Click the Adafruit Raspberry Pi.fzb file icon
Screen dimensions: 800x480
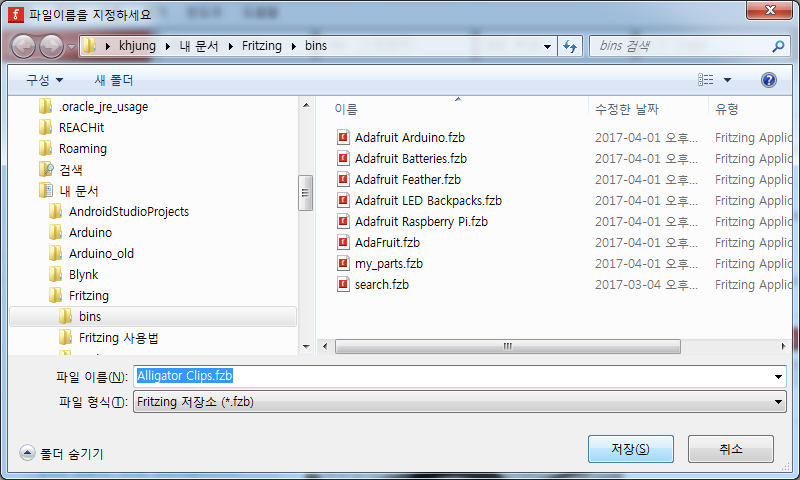coord(343,221)
